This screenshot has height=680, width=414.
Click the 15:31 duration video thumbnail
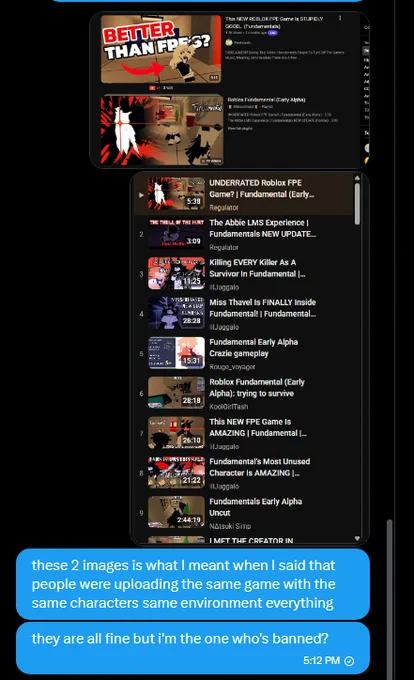(x=176, y=353)
